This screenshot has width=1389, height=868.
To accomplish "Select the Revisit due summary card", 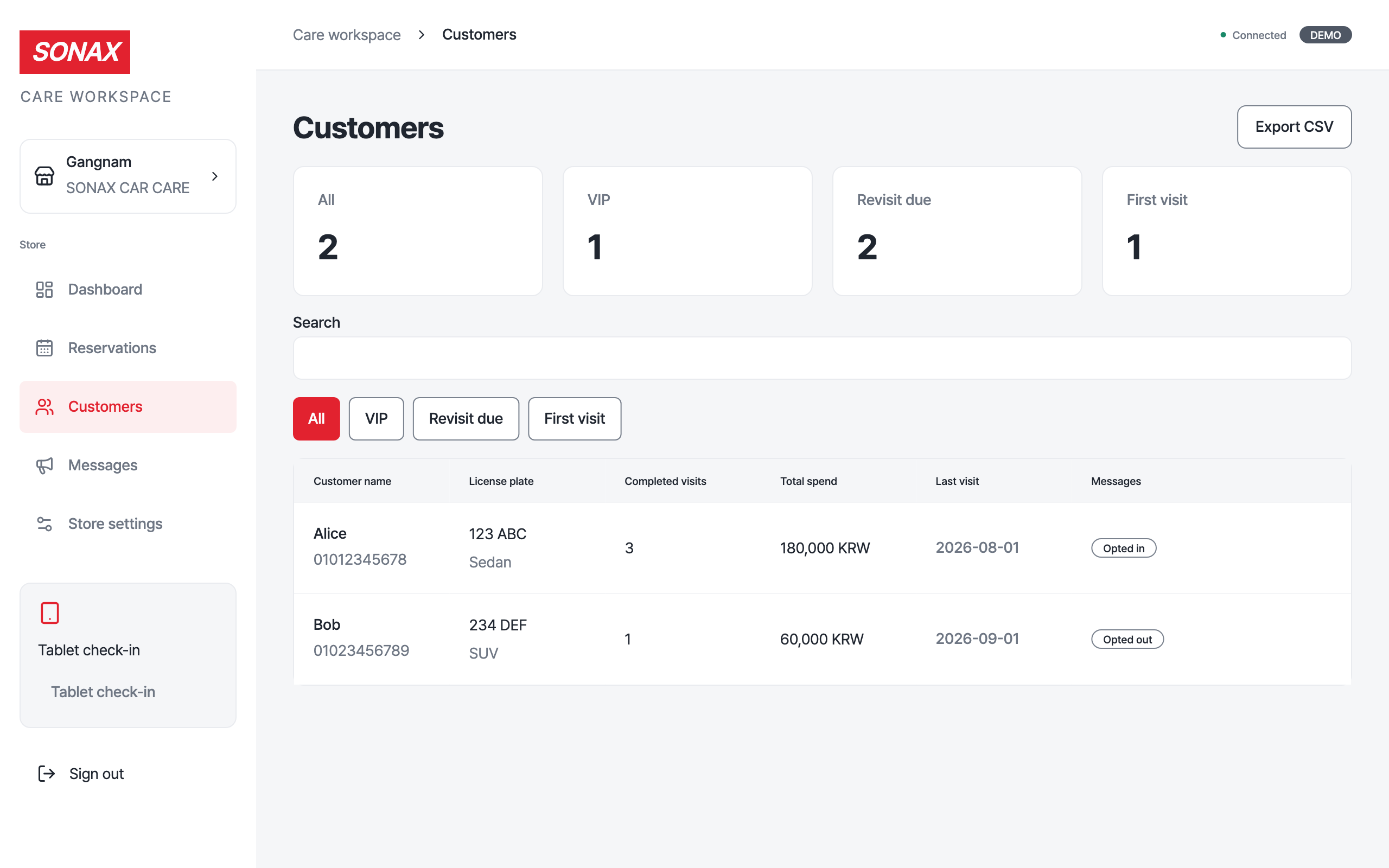I will [957, 231].
